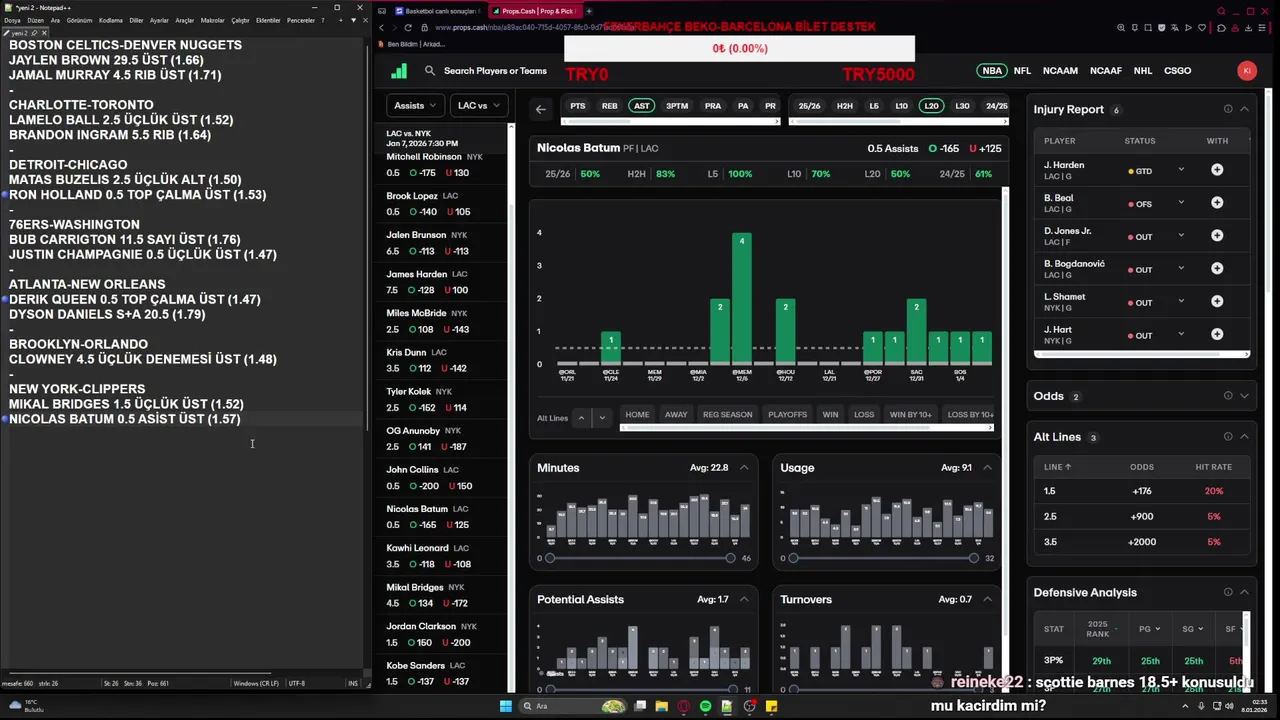Screen dimensions: 1280x720
Task: Go back in the browser
Action: (x=382, y=28)
